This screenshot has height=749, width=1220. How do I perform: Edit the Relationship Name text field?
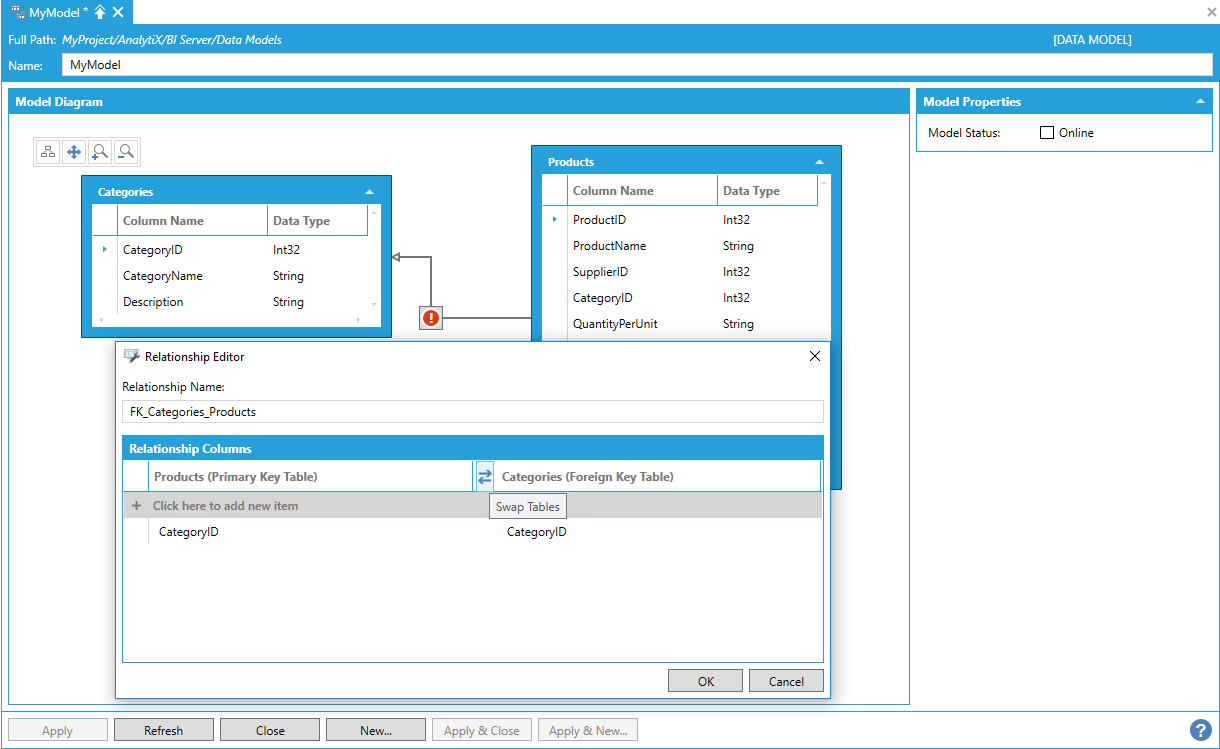click(472, 412)
